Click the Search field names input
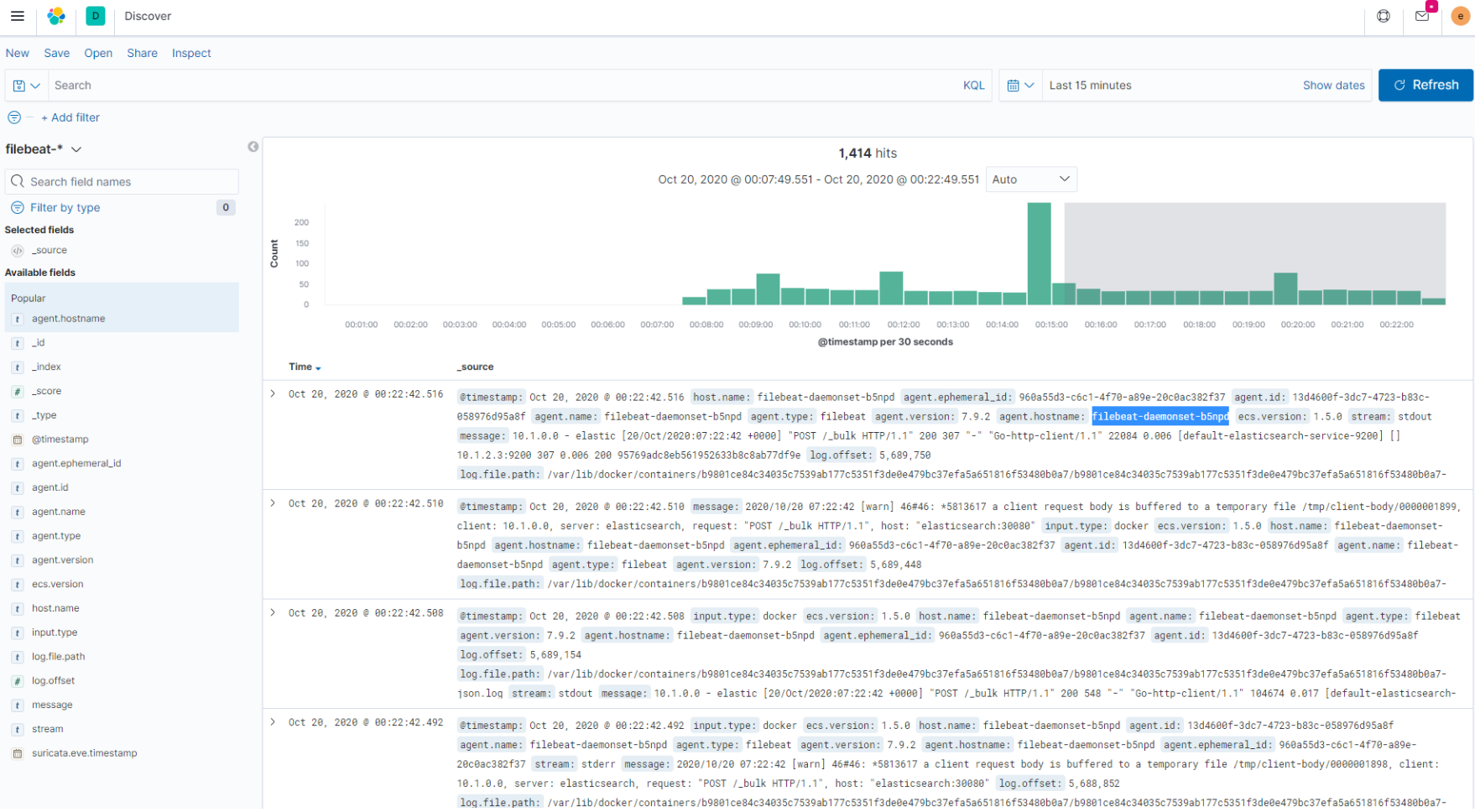The height and width of the screenshot is (812, 1475). coord(122,181)
